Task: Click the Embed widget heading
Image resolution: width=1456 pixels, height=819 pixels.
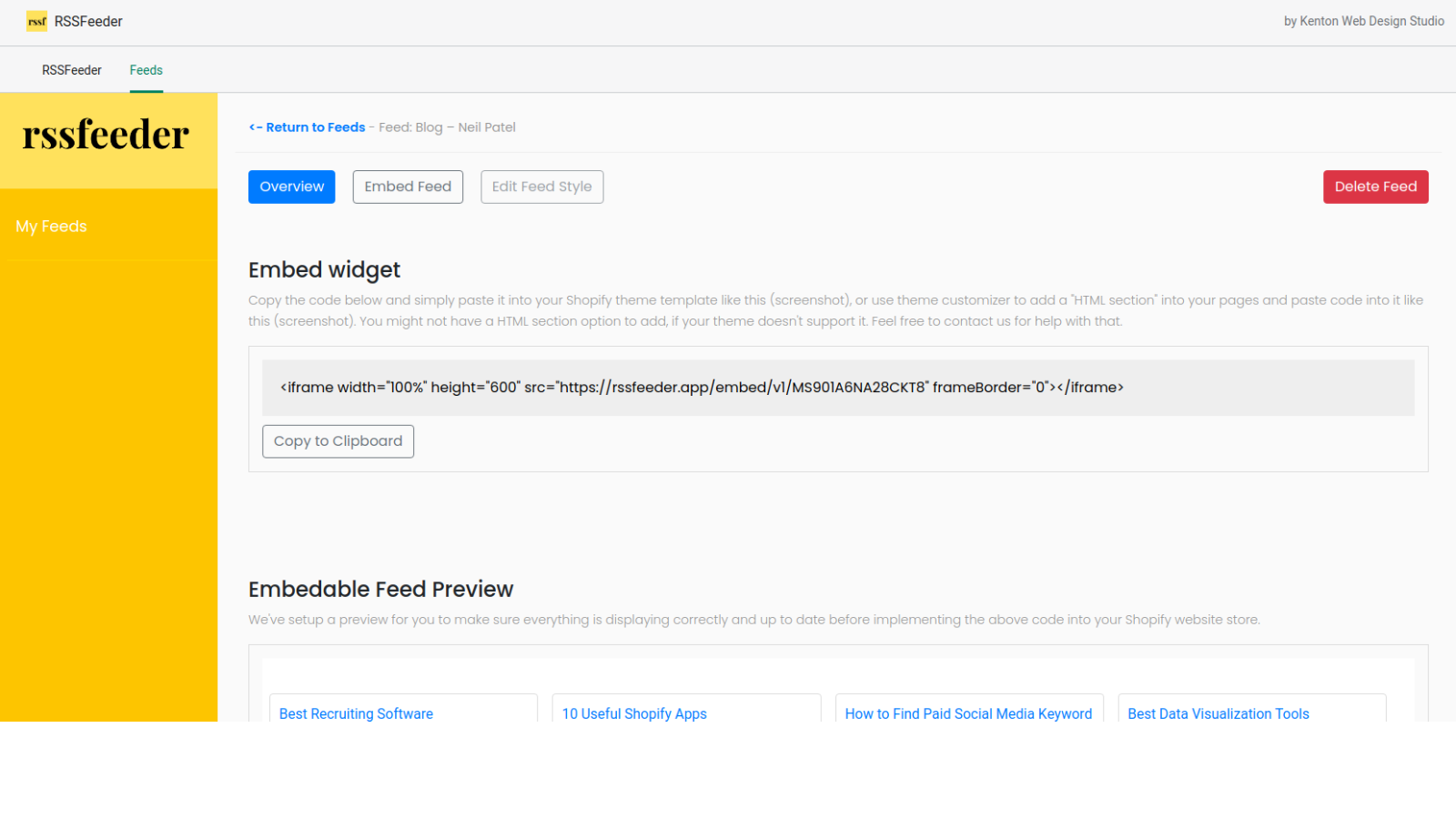Action: click(324, 270)
